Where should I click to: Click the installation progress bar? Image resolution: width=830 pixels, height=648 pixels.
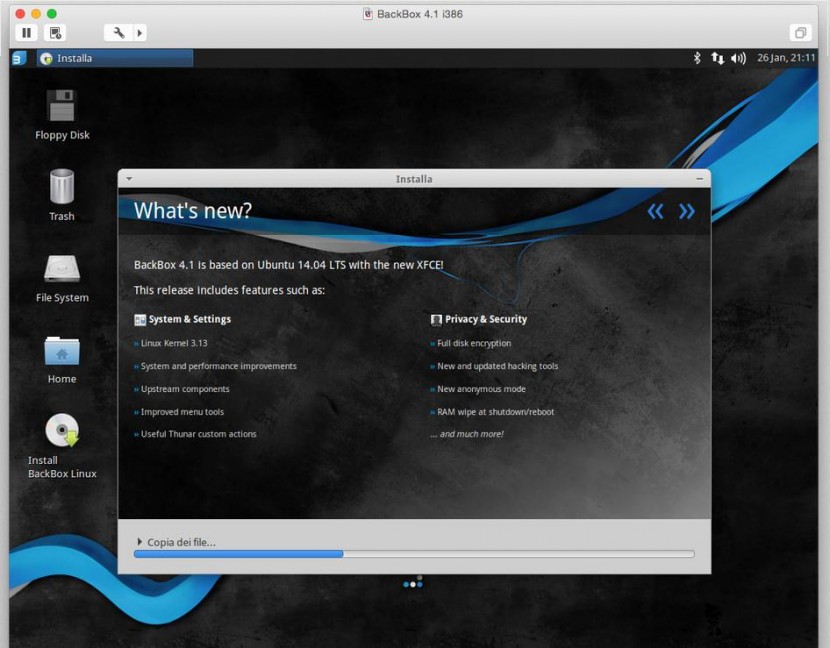point(414,553)
